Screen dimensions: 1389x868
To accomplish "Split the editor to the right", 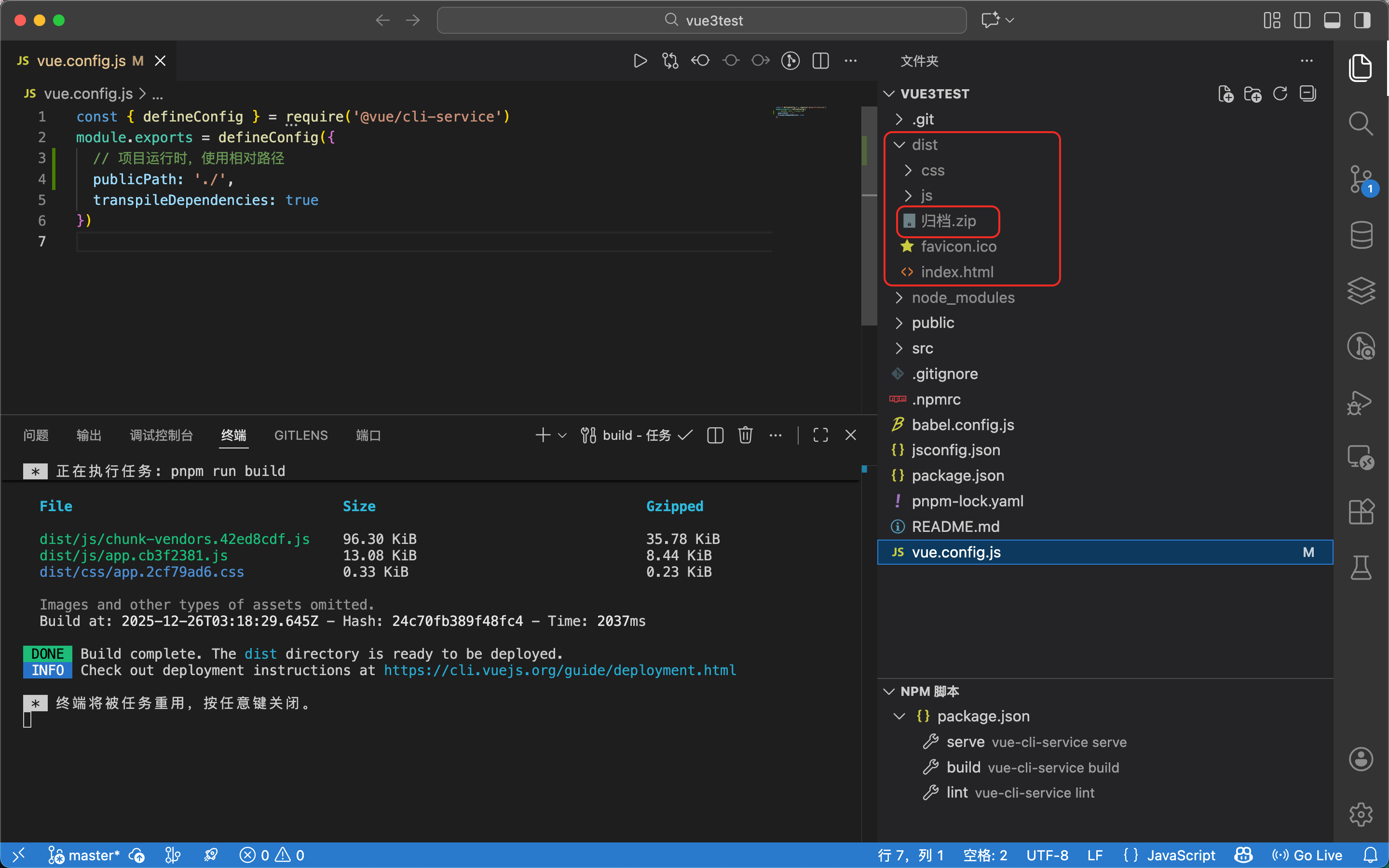I will pos(821,61).
